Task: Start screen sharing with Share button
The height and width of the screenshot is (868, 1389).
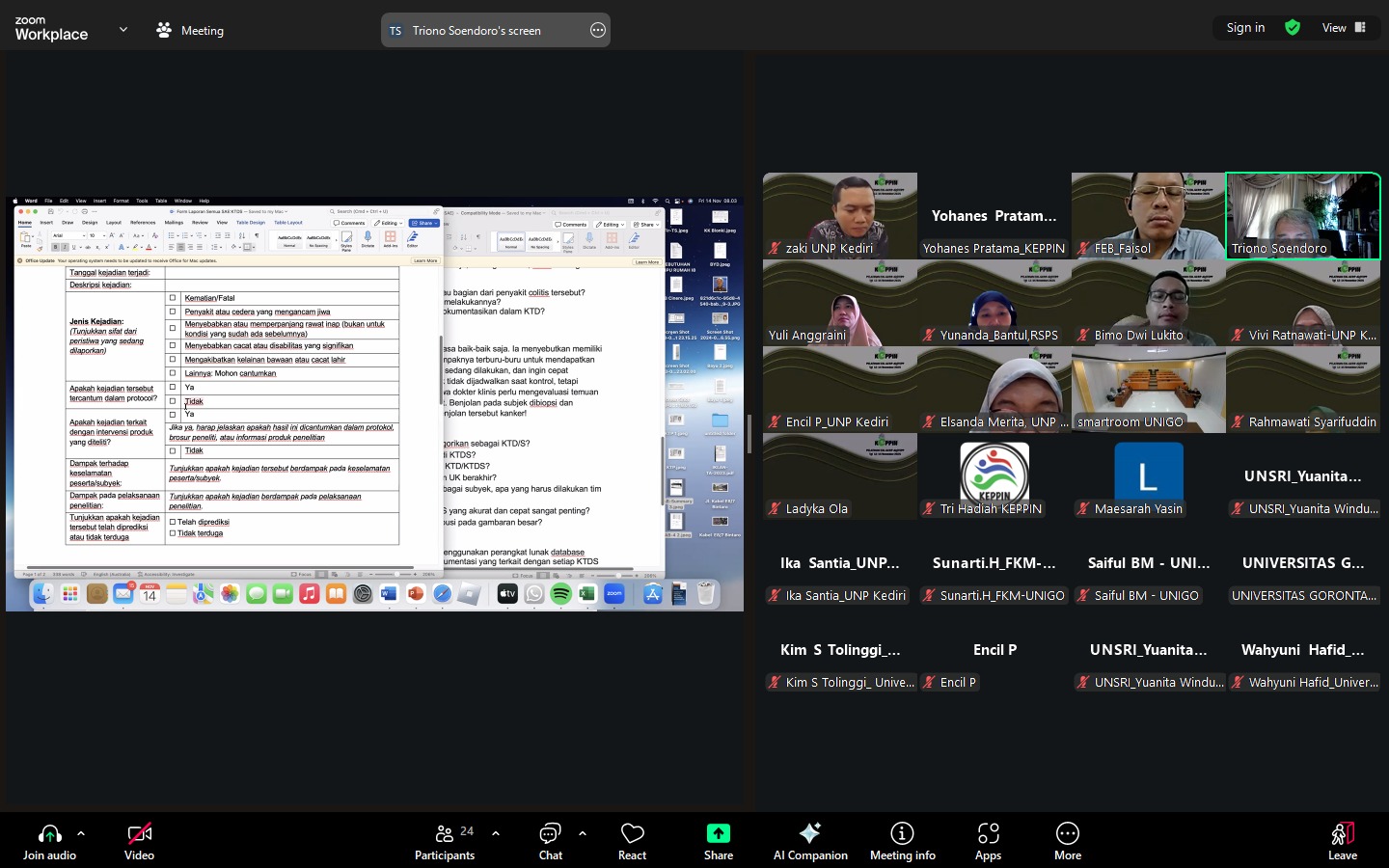Action: tap(718, 835)
